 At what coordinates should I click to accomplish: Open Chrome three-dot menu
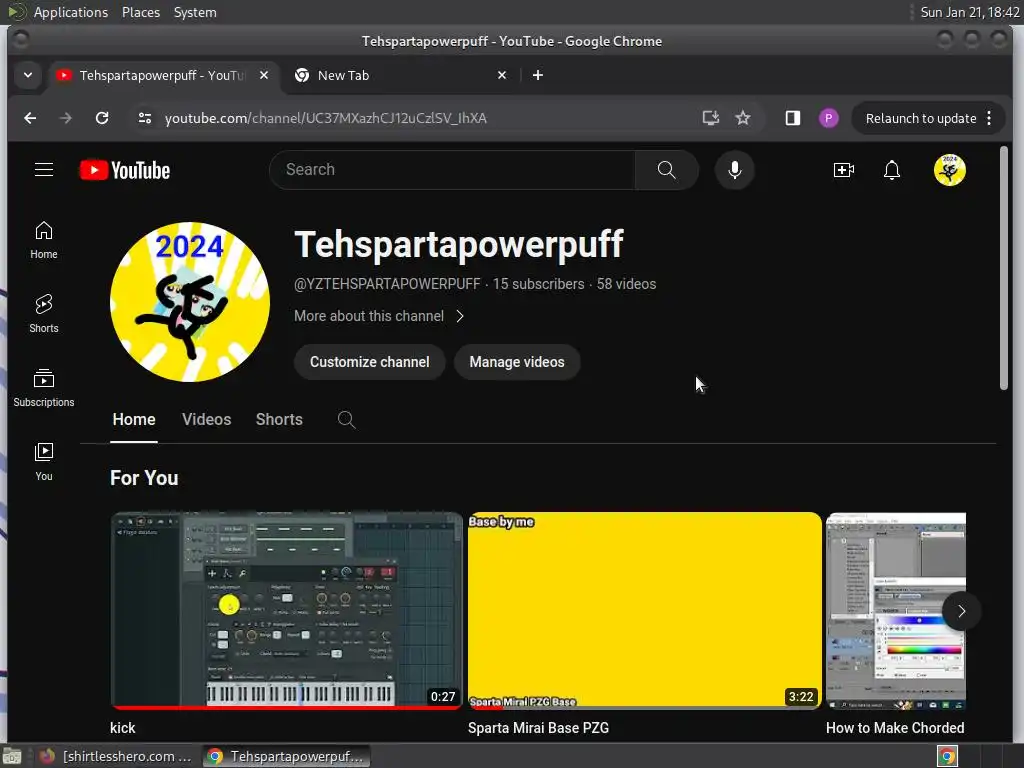point(989,118)
